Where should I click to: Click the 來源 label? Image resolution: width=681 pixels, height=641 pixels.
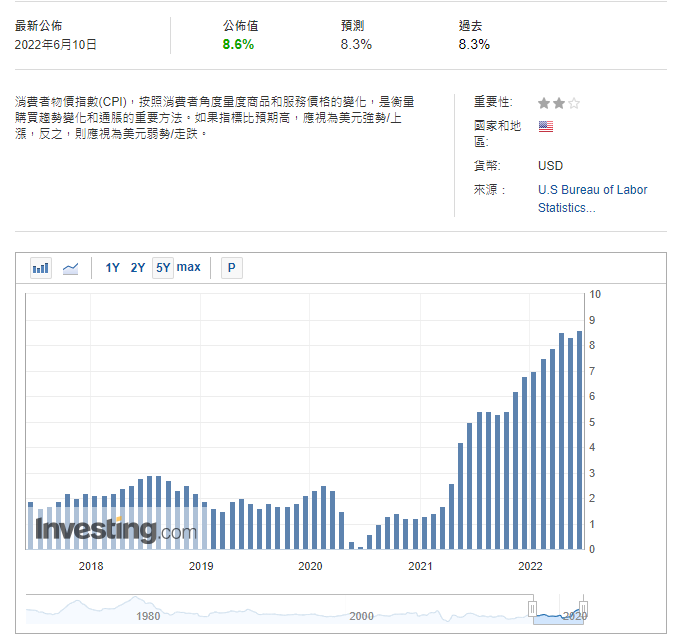click(x=489, y=190)
